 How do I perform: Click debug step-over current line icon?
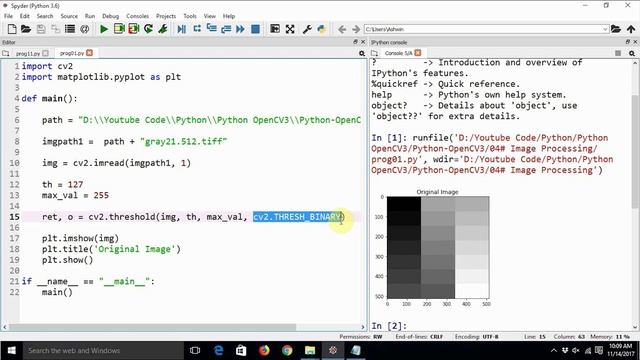(197, 29)
